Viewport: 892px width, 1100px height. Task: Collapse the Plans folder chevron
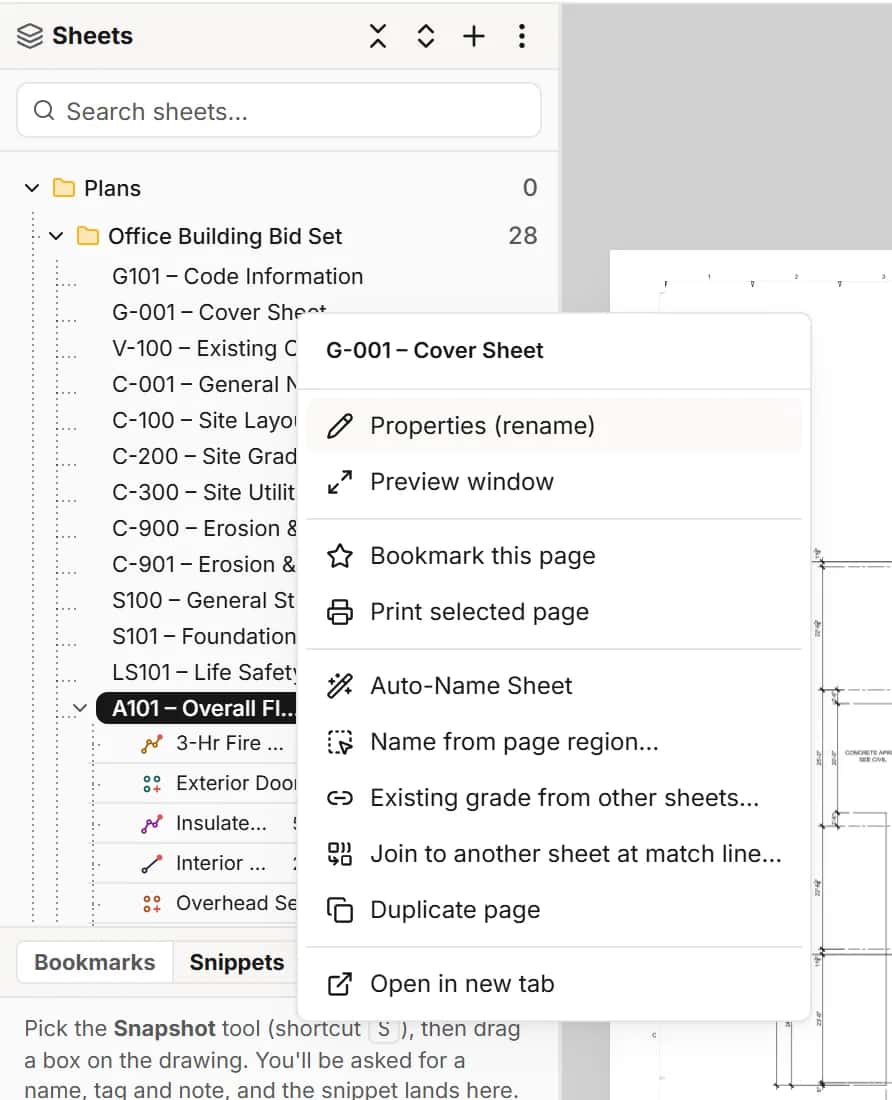click(x=32, y=188)
